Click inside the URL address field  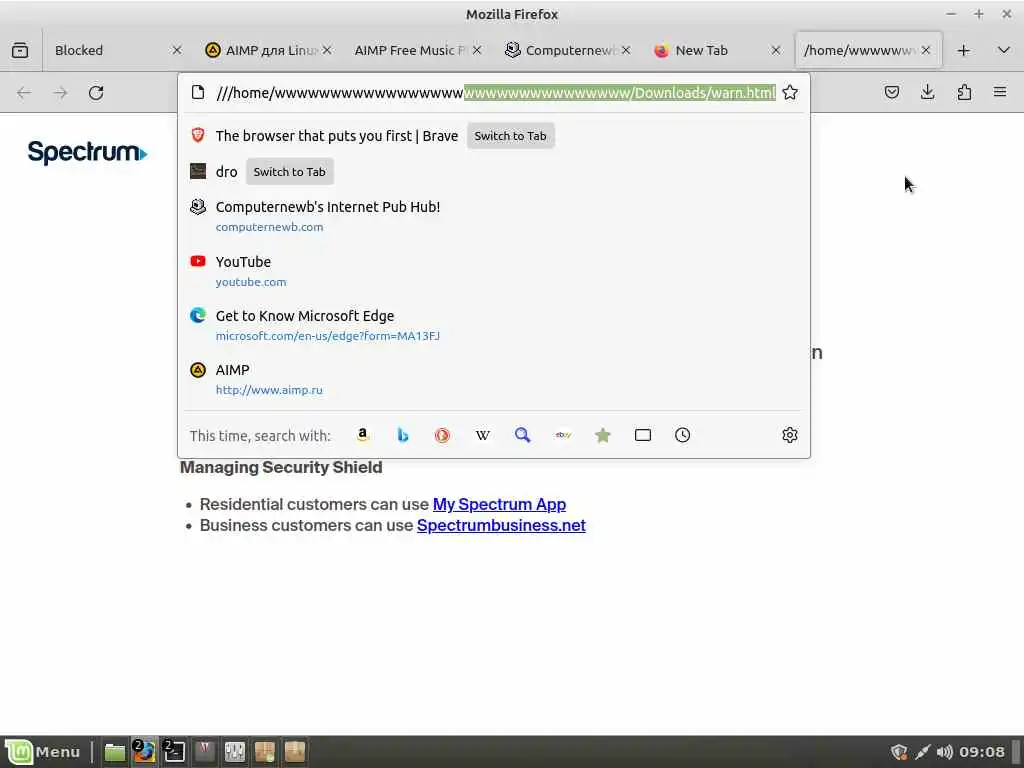[495, 93]
